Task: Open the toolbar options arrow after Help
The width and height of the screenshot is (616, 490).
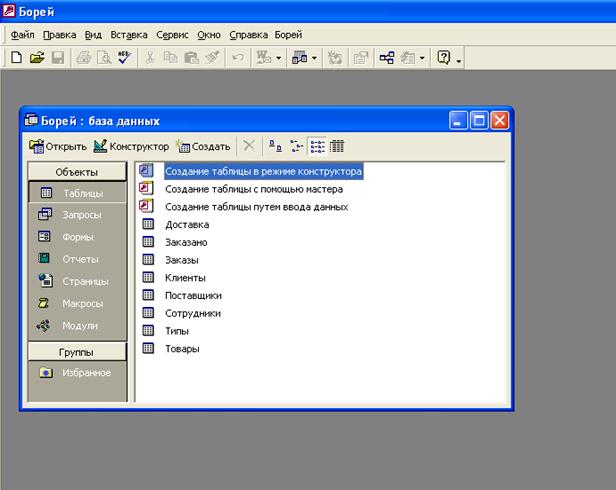Action: (458, 60)
